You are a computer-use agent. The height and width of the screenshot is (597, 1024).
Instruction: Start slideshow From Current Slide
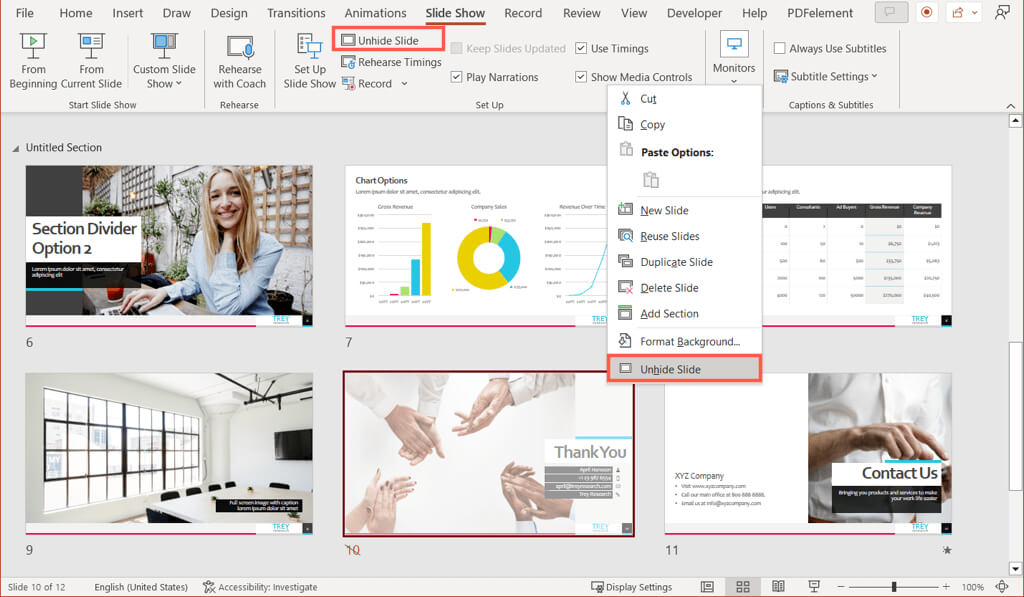(91, 61)
